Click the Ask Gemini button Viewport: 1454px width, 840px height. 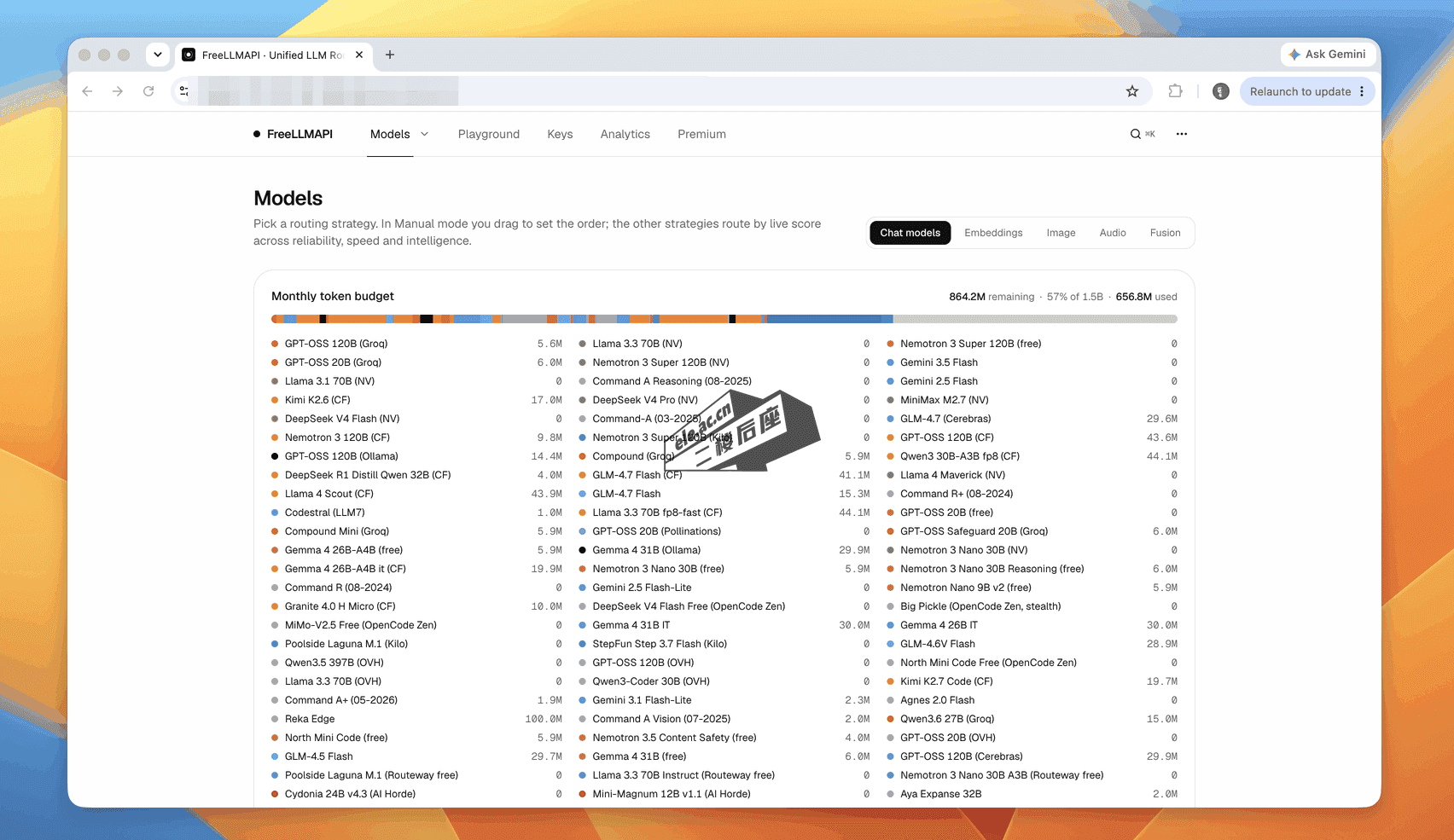click(1327, 54)
